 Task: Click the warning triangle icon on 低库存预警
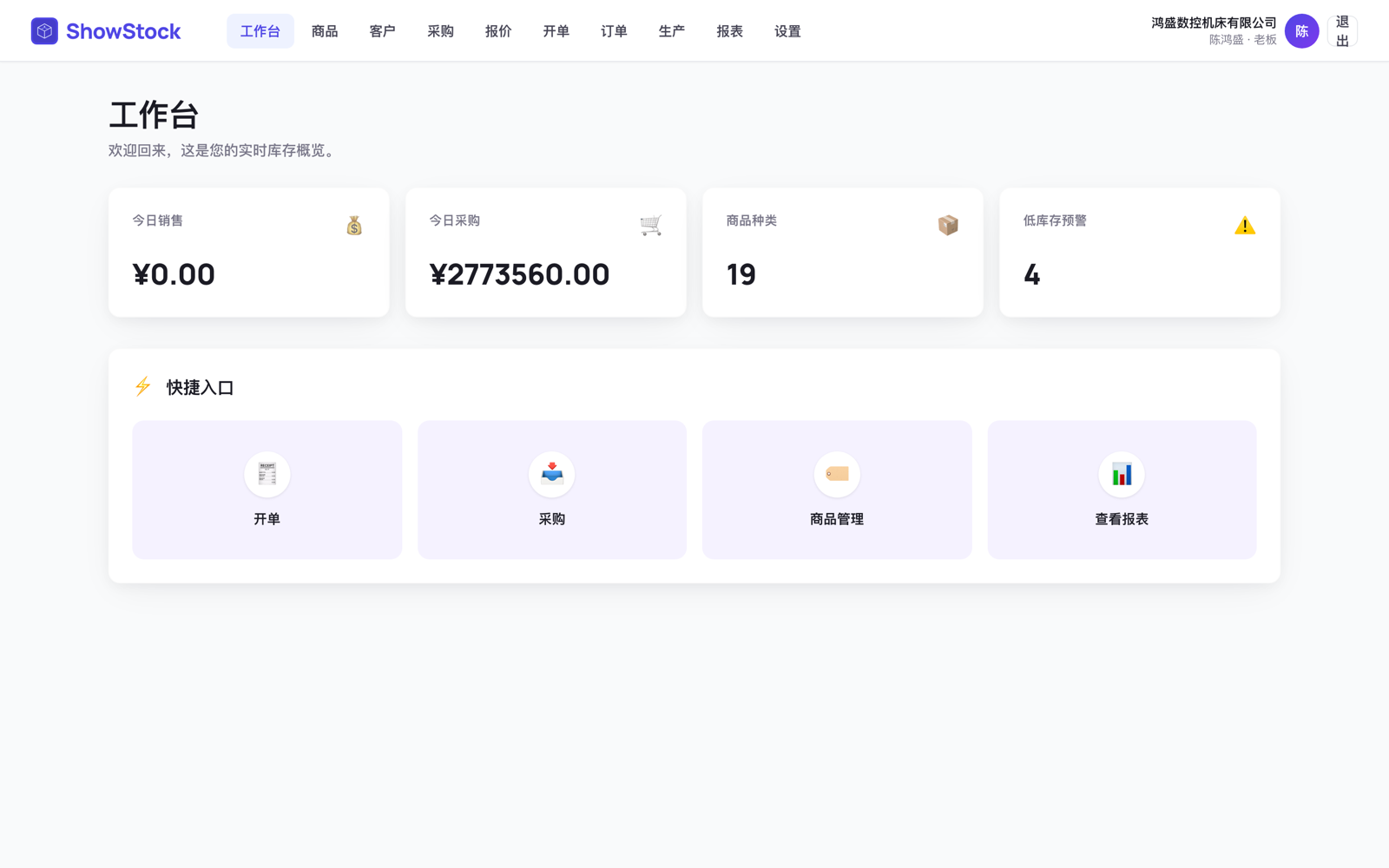(1245, 226)
